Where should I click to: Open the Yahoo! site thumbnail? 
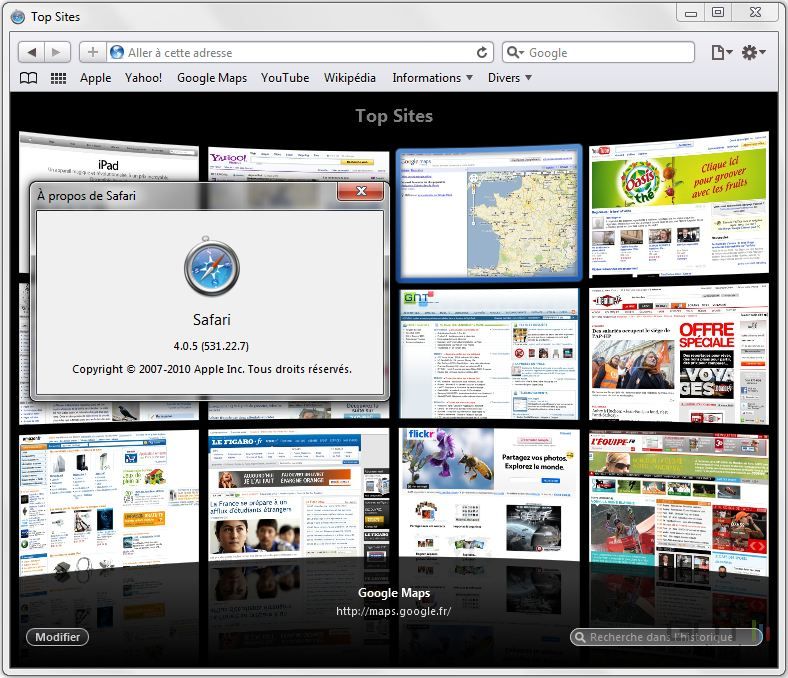pyautogui.click(x=299, y=164)
